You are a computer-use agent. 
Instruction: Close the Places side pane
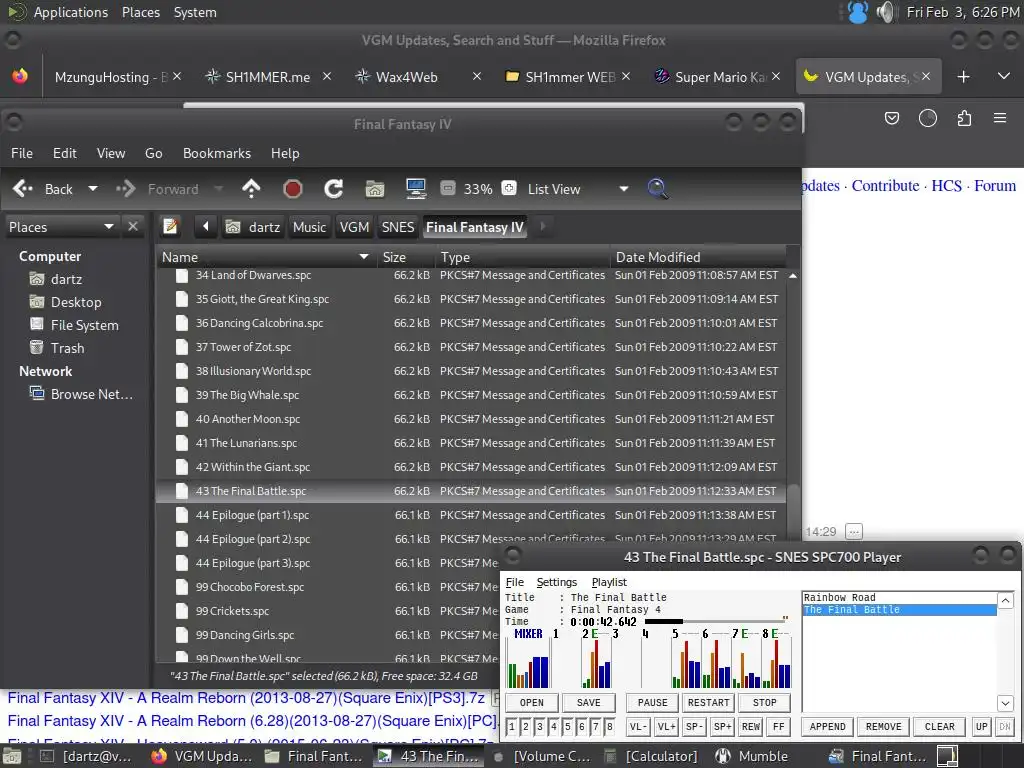(133, 226)
